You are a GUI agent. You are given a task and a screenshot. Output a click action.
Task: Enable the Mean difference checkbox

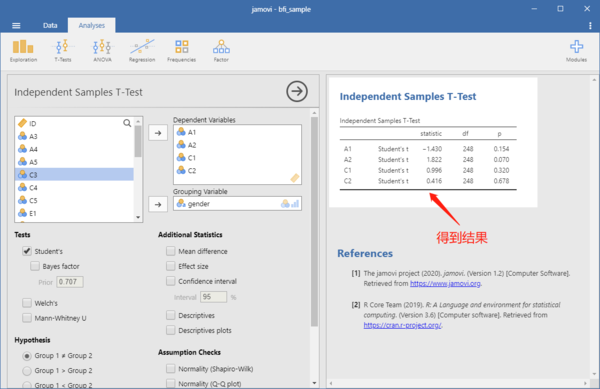[171, 251]
